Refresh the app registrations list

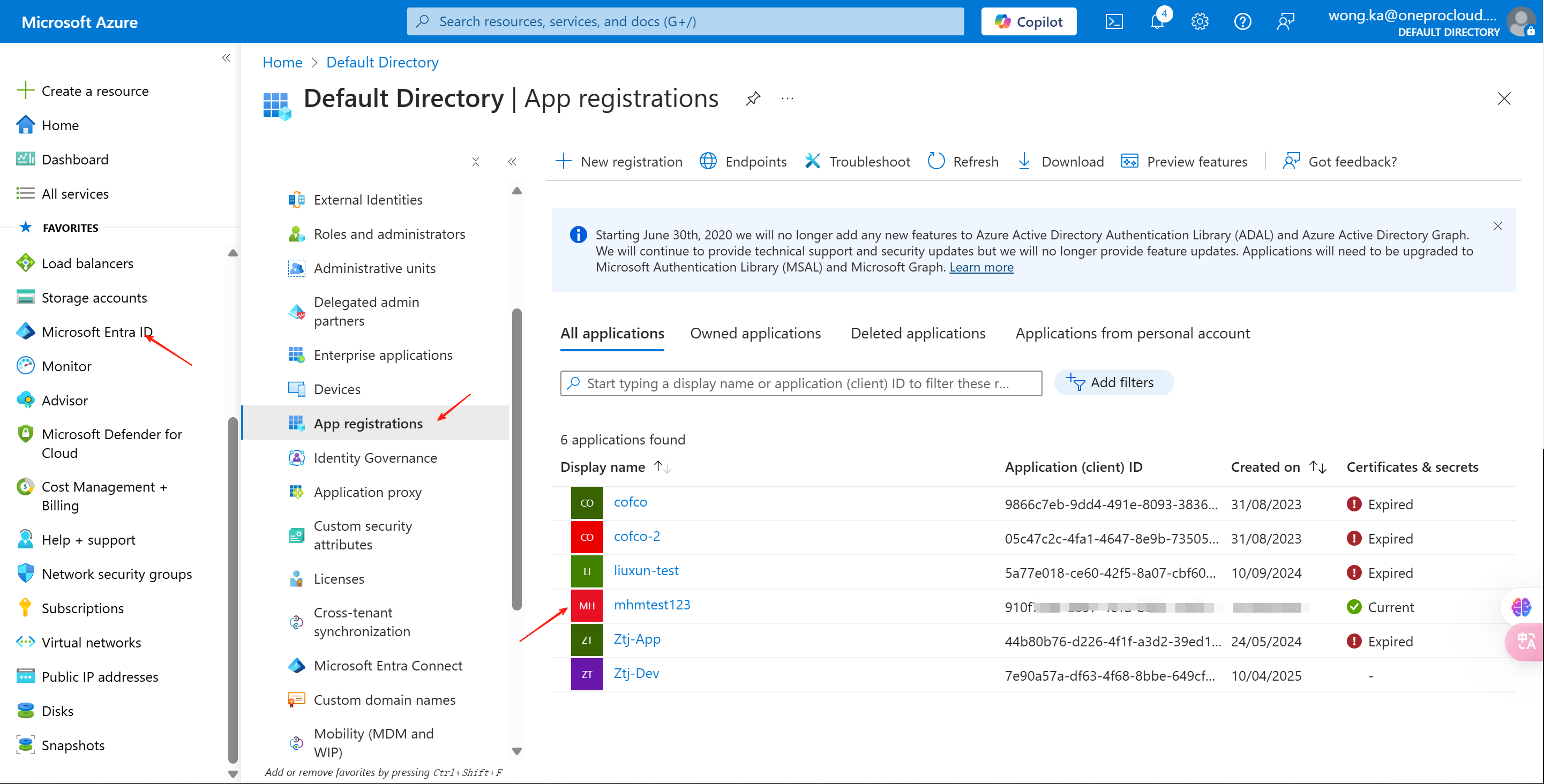[x=963, y=161]
